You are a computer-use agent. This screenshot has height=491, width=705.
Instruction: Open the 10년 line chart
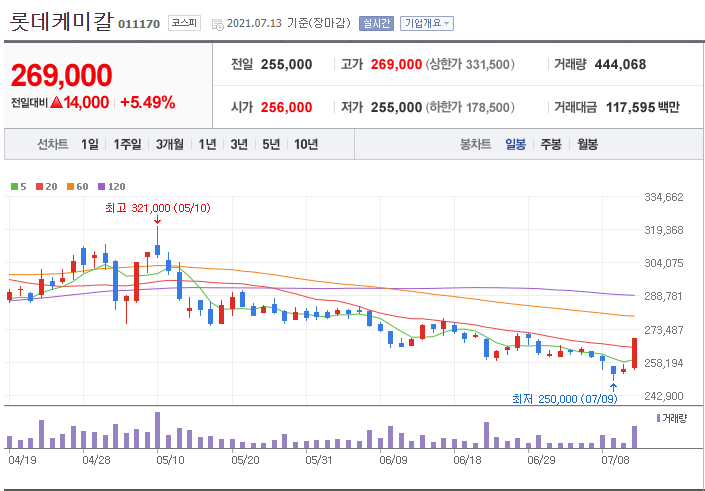(306, 144)
